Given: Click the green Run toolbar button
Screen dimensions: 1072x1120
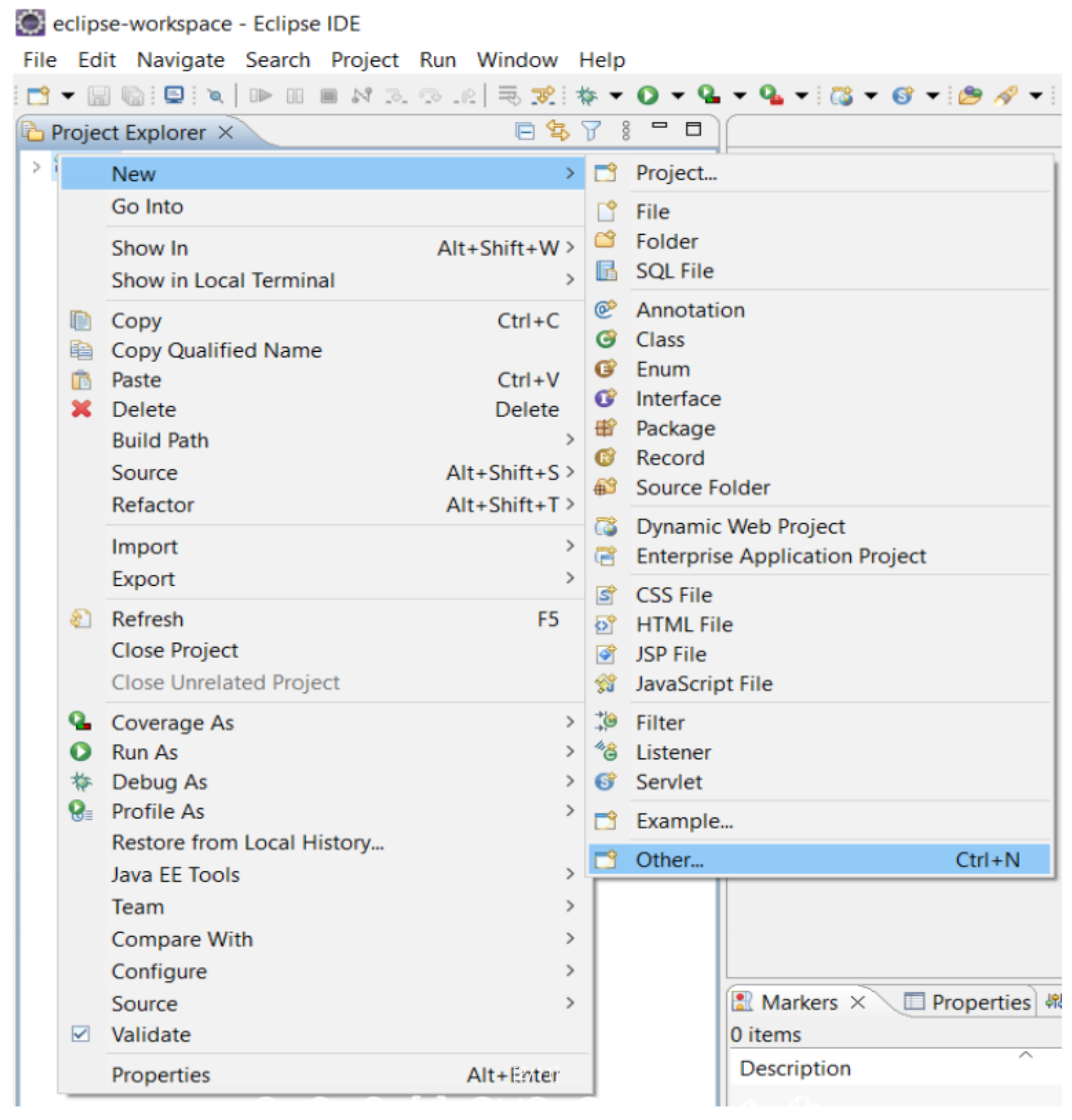Looking at the screenshot, I should pos(647,95).
